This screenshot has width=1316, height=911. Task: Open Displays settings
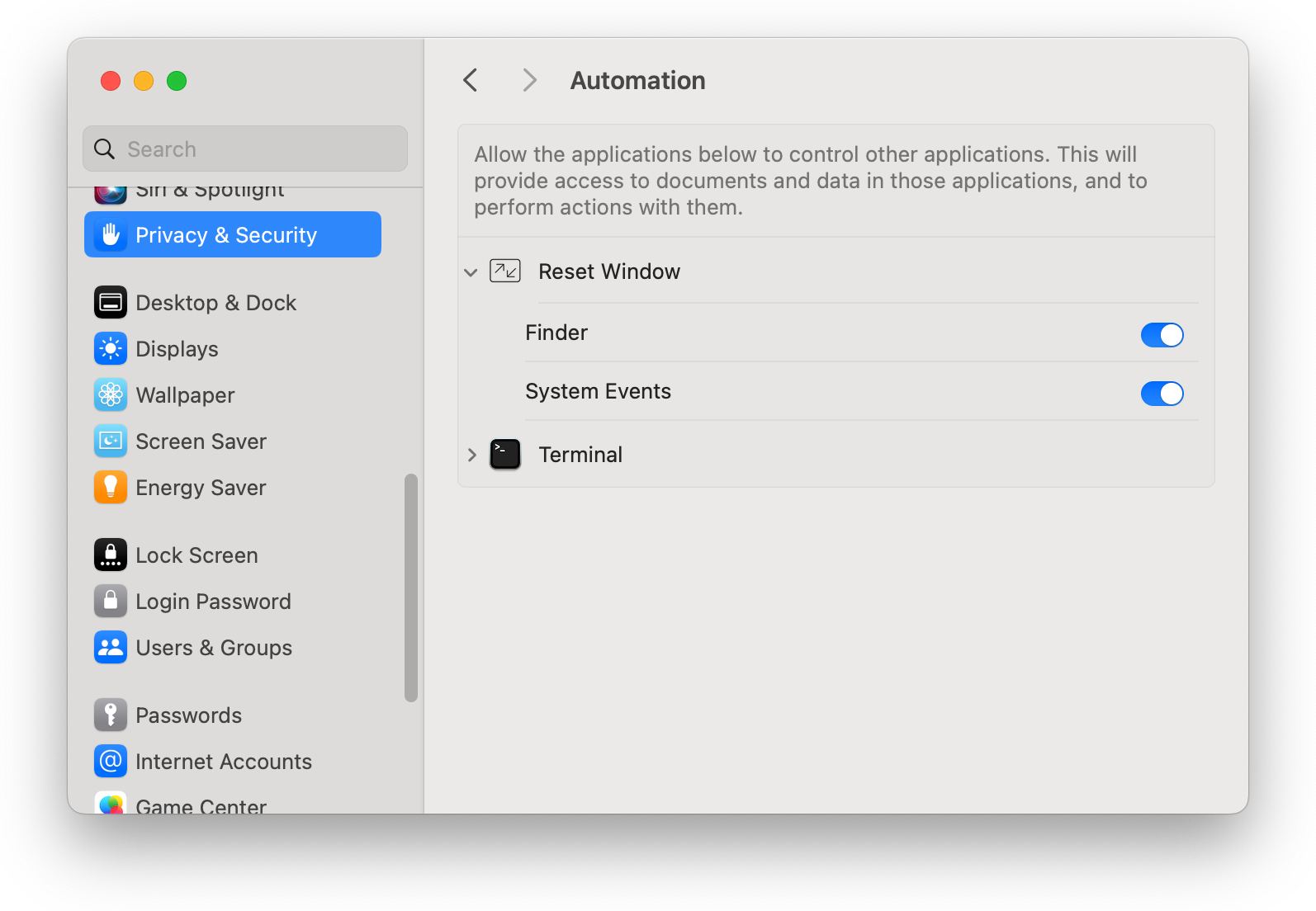(x=233, y=349)
